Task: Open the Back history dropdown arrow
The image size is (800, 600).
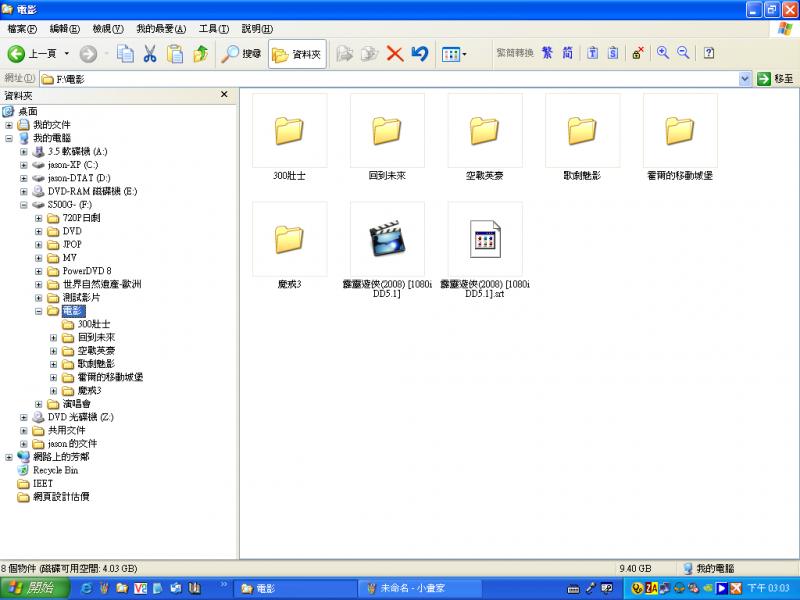Action: [66, 54]
